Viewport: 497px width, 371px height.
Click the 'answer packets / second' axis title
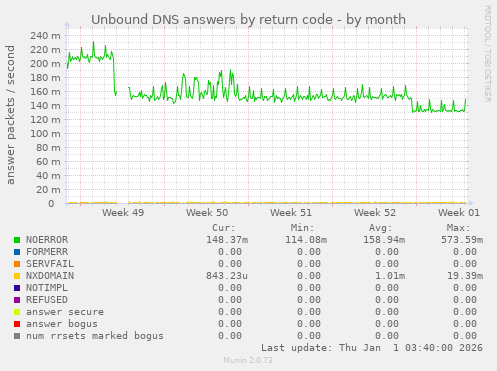[11, 115]
